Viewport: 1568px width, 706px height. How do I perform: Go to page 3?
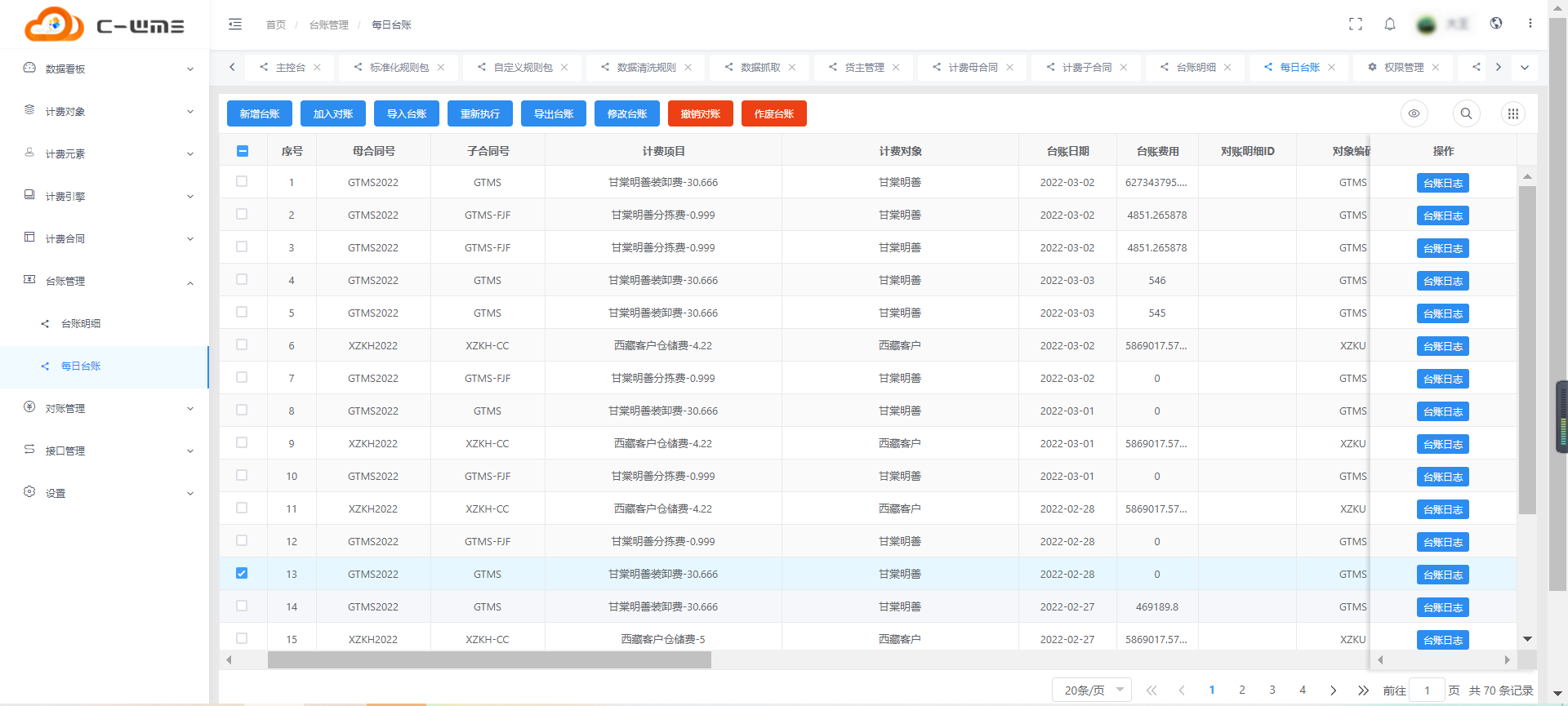click(x=1272, y=690)
